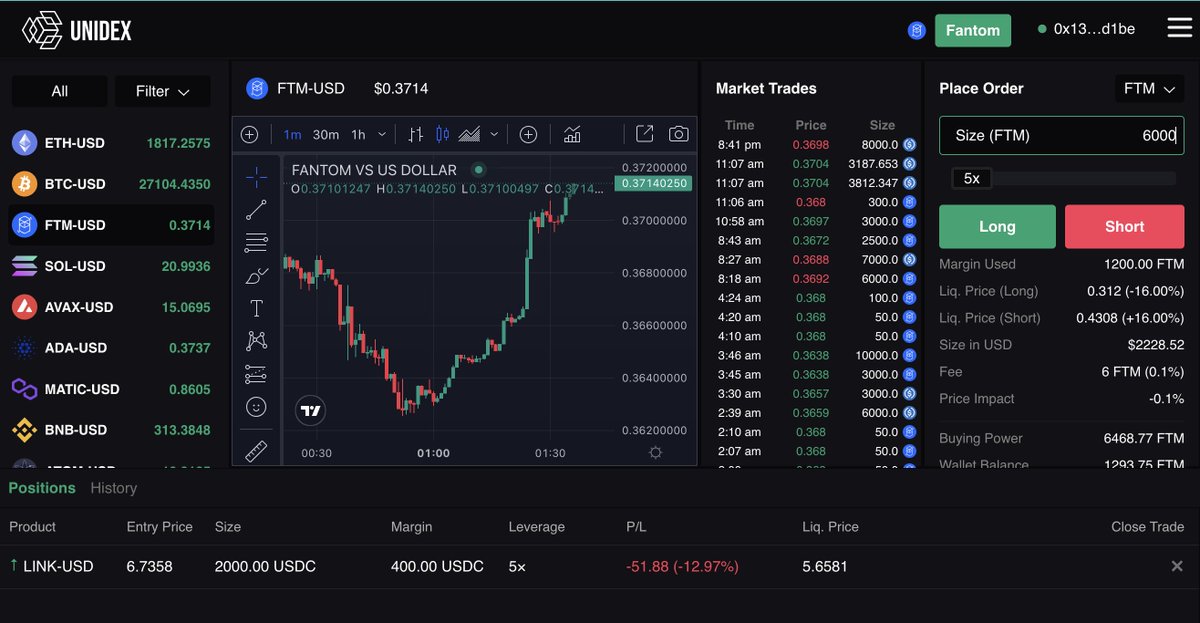The image size is (1200, 623).
Task: Click the UNIDEX logo
Action: pos(76,30)
